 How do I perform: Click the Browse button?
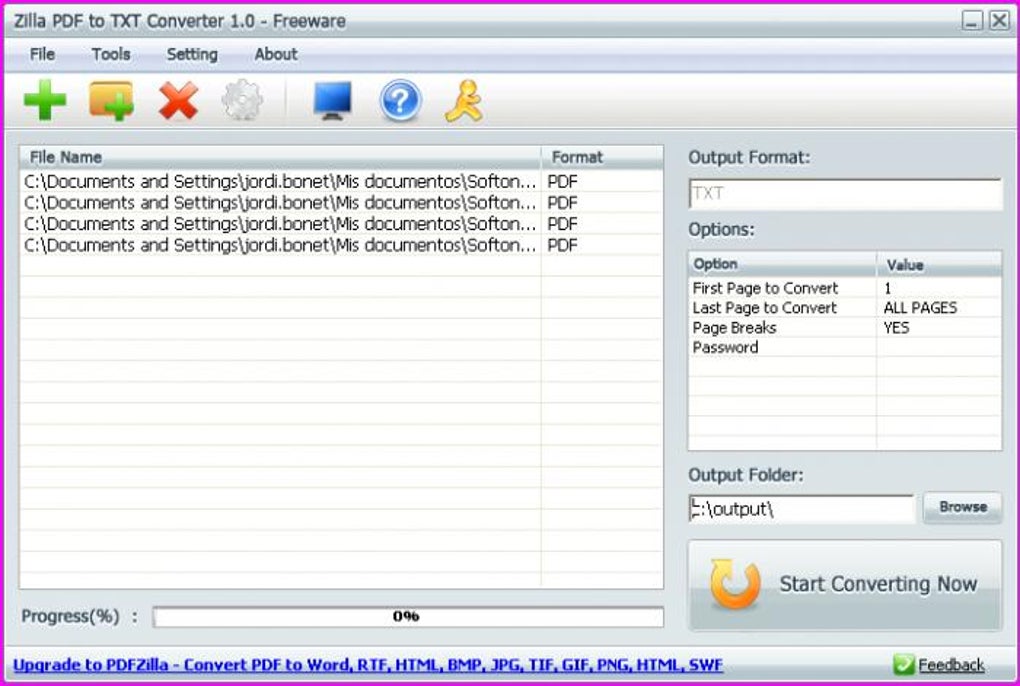click(x=963, y=507)
